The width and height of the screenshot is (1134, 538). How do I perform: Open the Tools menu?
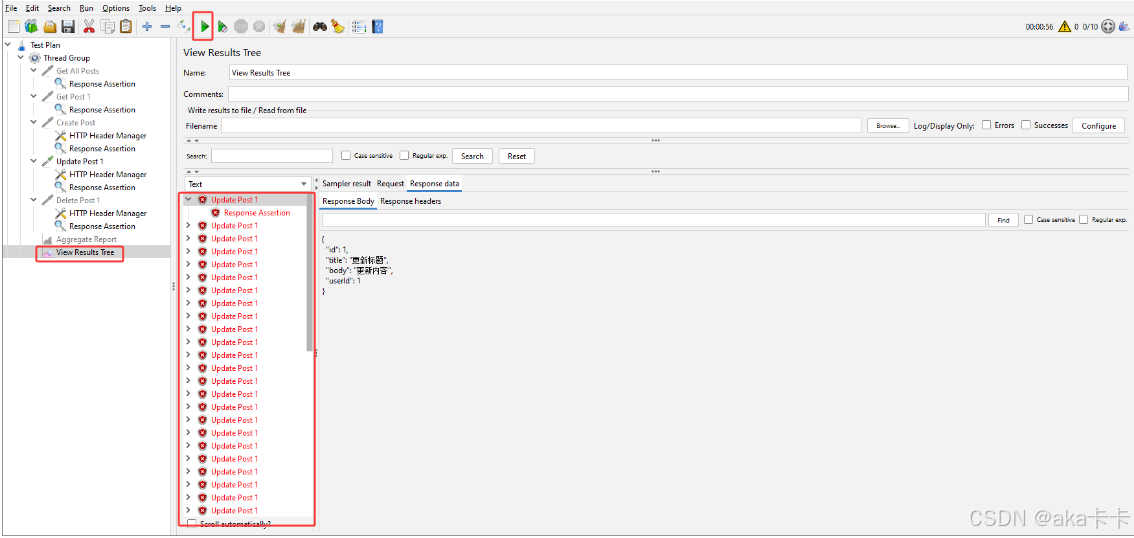pos(147,8)
